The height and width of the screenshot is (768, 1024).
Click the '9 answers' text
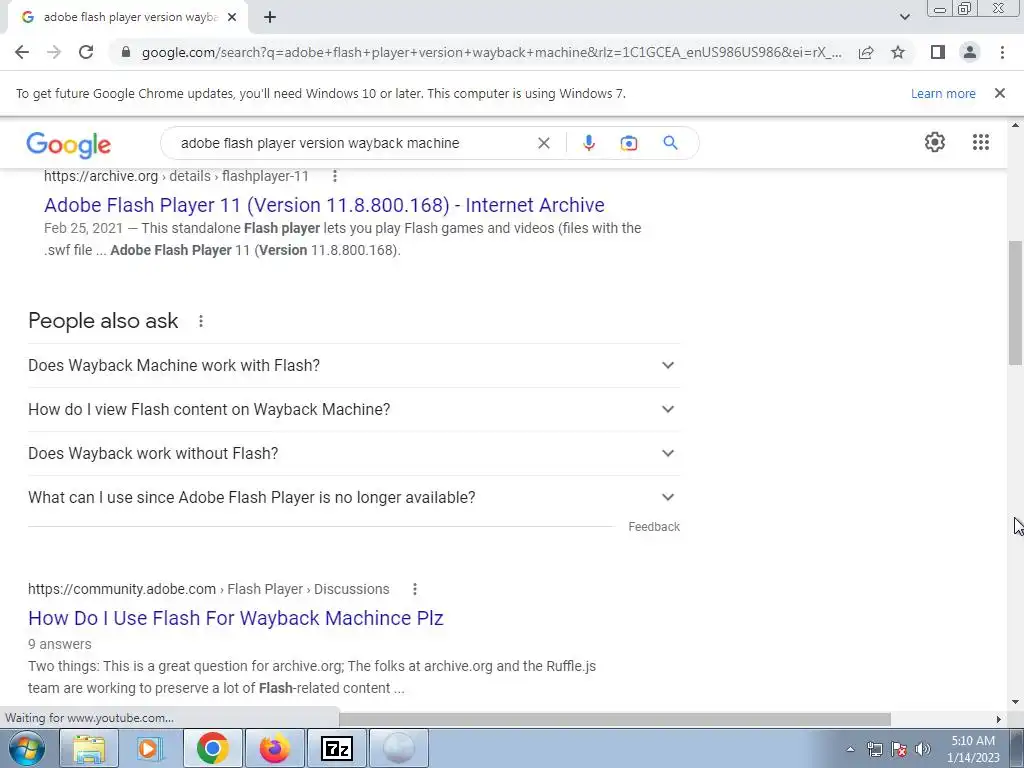click(x=59, y=644)
